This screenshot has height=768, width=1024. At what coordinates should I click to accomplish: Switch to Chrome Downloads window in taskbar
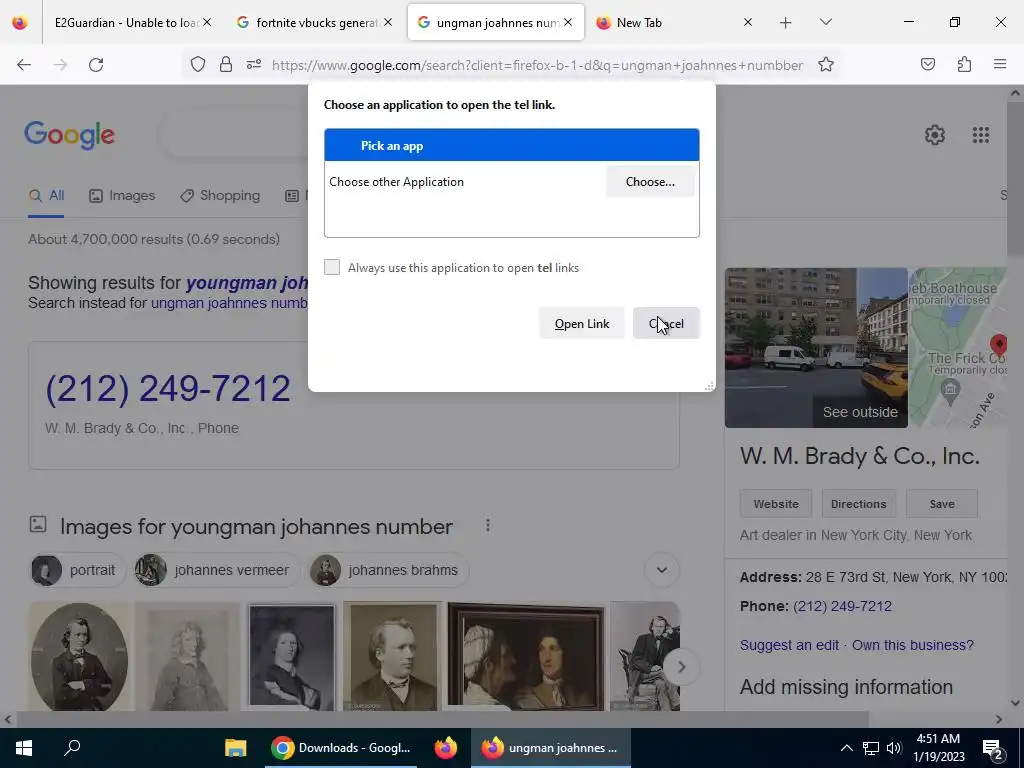[341, 748]
